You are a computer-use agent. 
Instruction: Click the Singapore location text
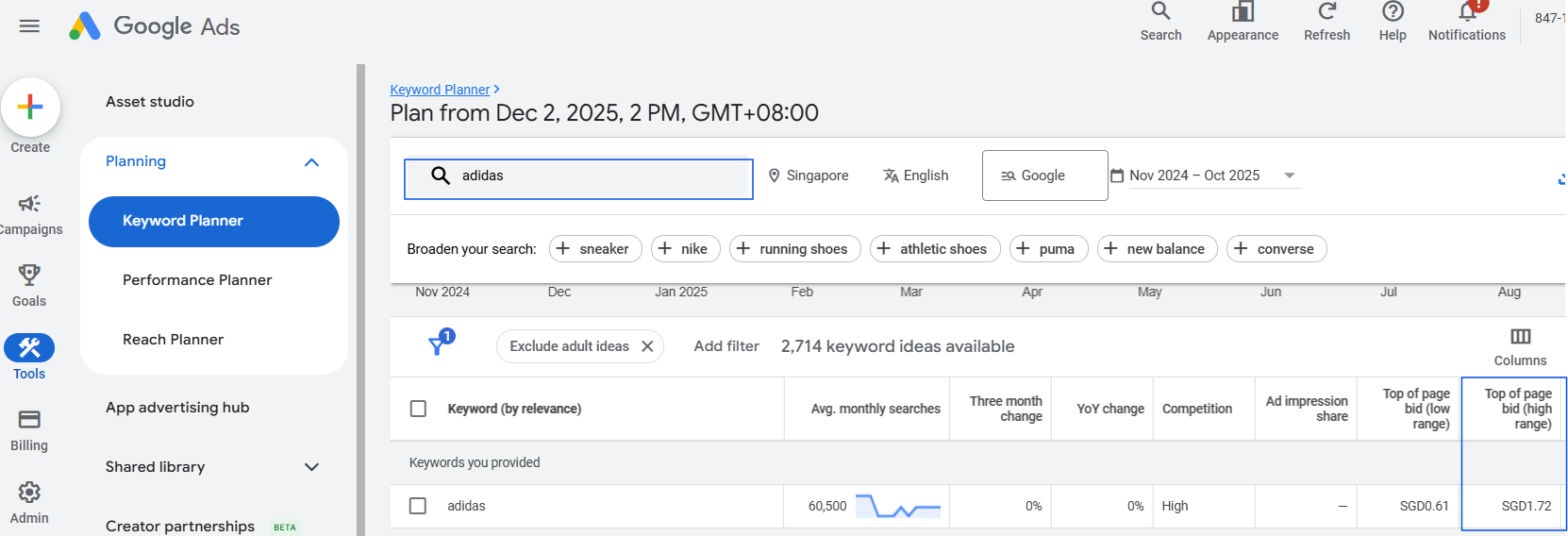tap(817, 176)
